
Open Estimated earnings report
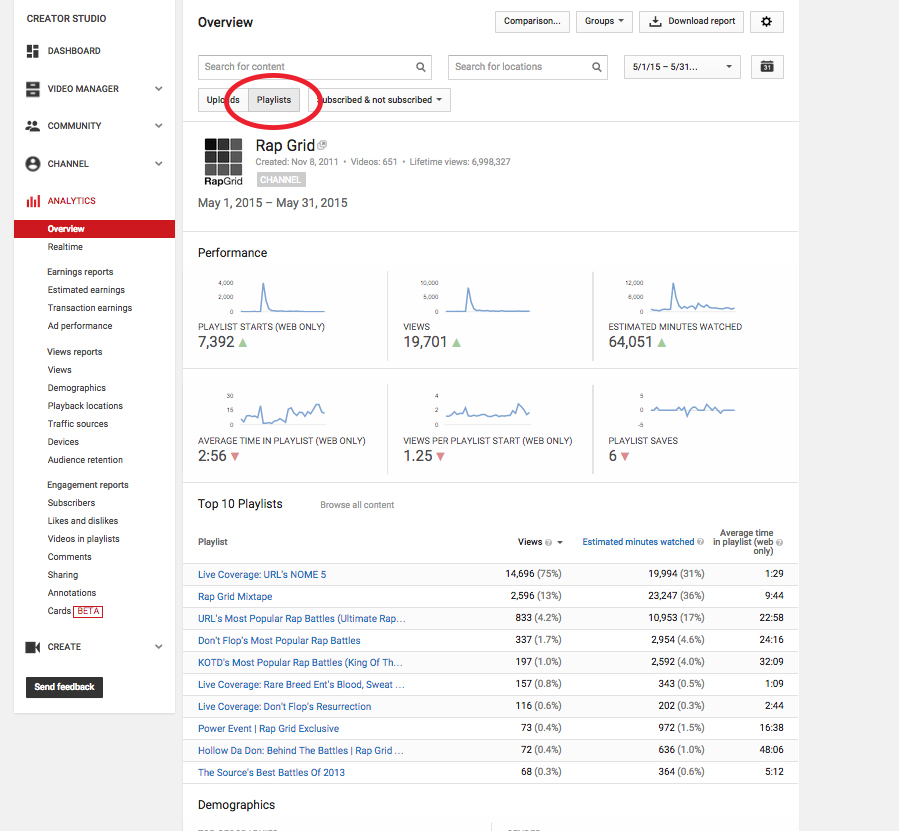point(86,290)
